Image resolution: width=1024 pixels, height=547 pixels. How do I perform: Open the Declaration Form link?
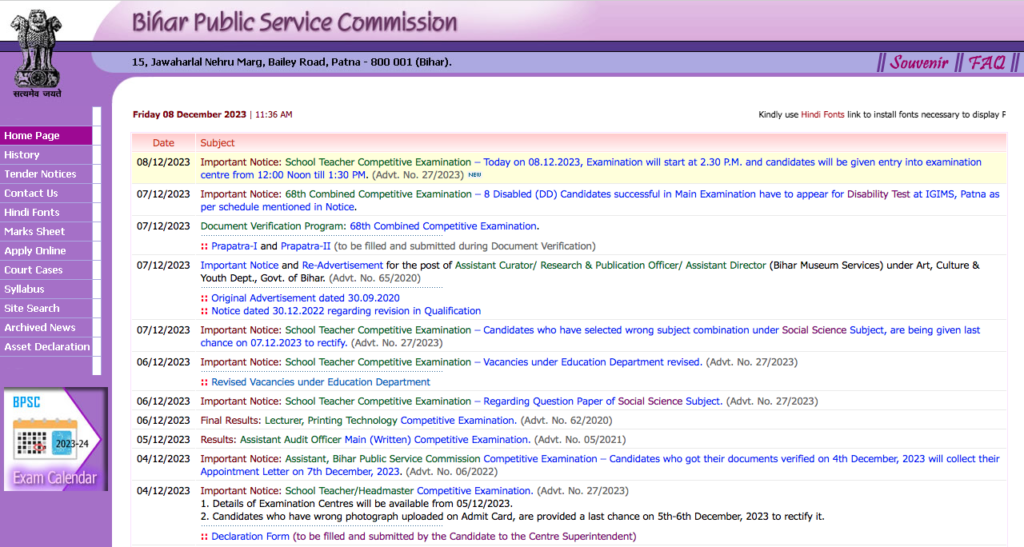coord(250,536)
